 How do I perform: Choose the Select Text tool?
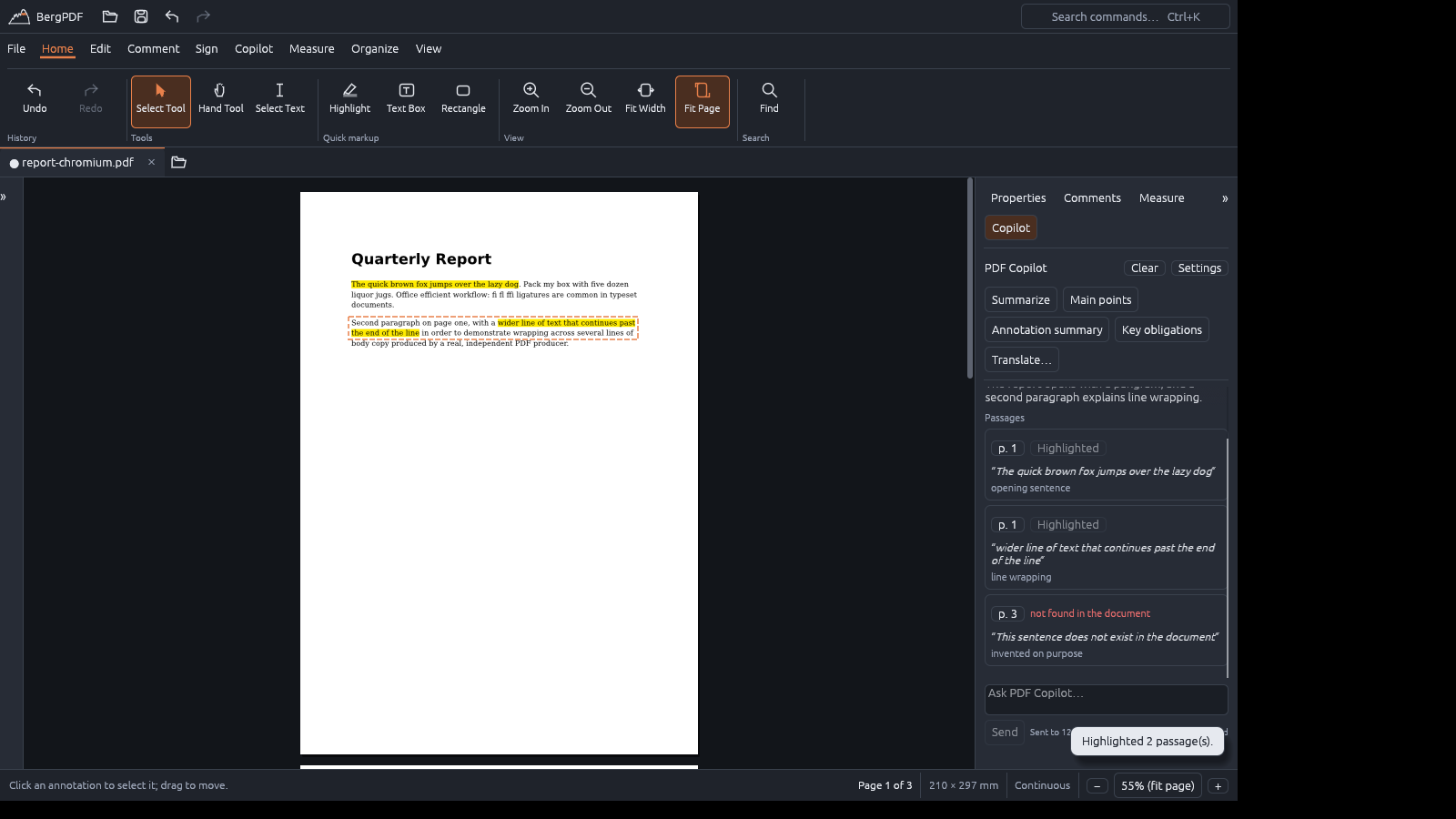click(x=280, y=101)
